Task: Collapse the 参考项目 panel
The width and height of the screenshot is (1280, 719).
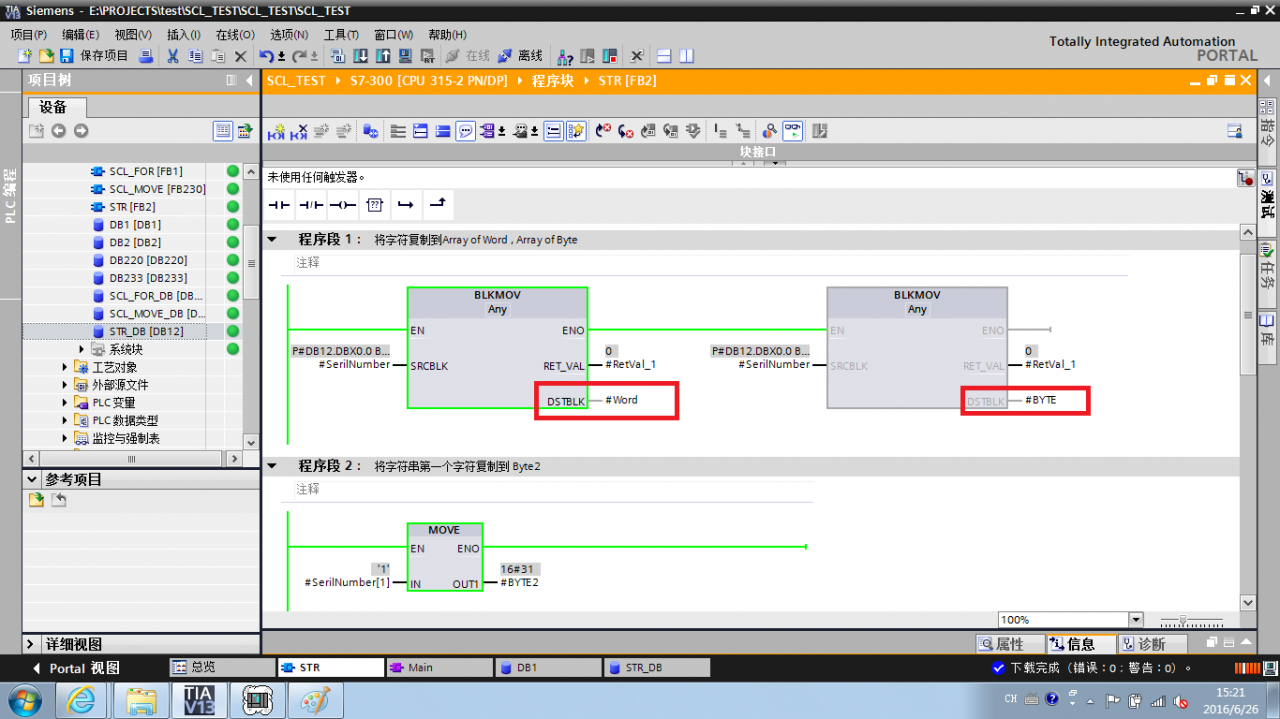Action: 32,480
